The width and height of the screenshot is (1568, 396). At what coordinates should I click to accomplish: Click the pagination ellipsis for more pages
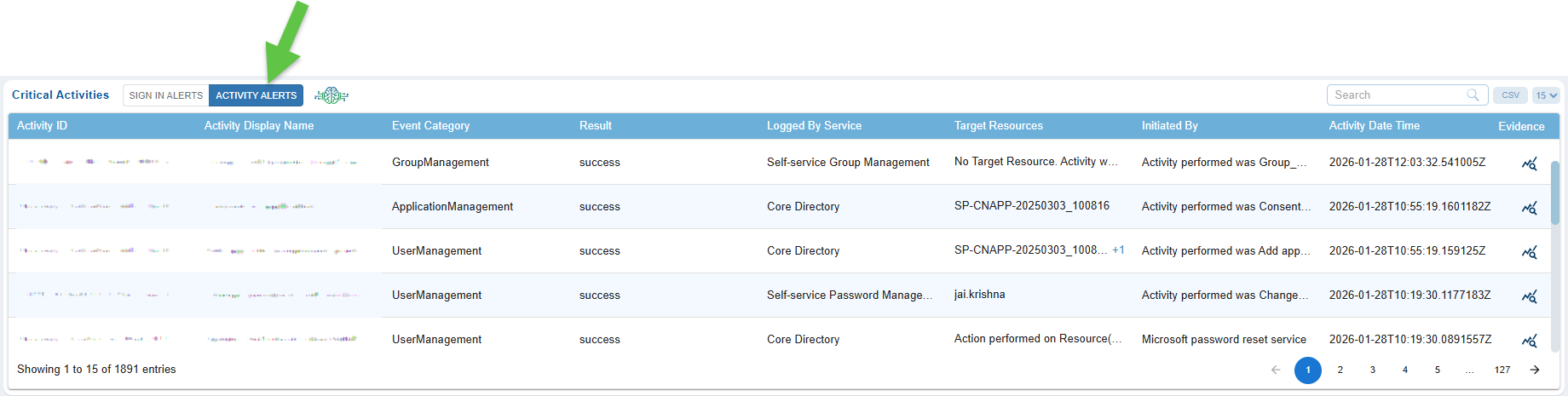(1470, 370)
